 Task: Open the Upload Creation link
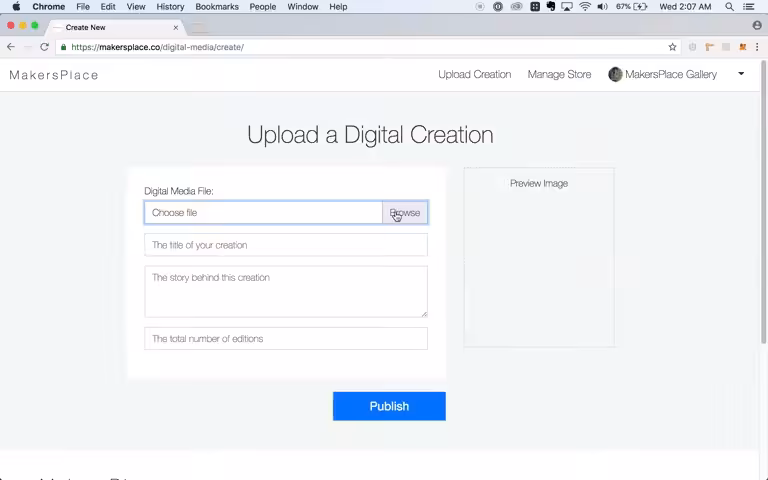pyautogui.click(x=475, y=74)
